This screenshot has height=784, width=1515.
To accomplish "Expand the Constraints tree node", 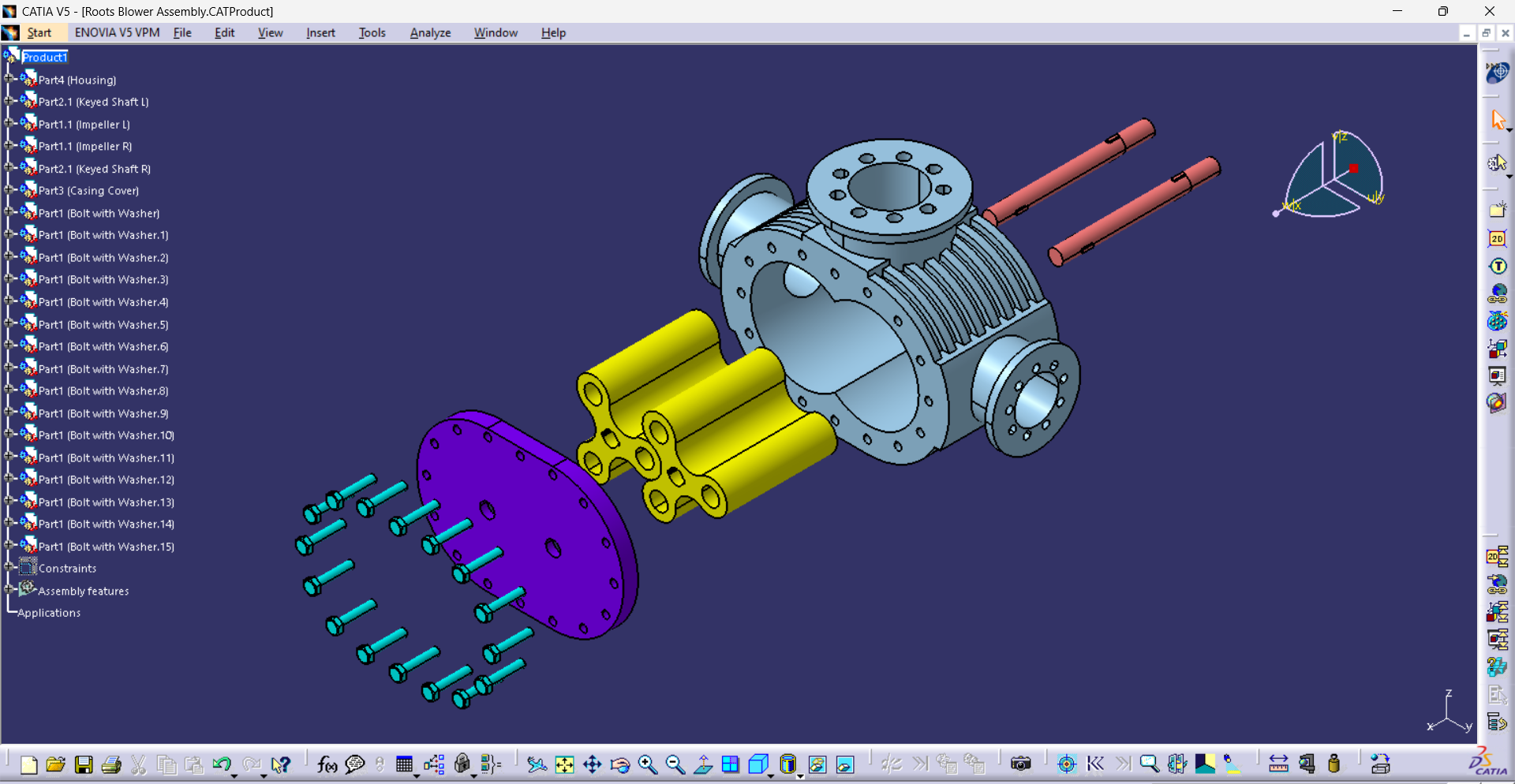I will tap(9, 567).
